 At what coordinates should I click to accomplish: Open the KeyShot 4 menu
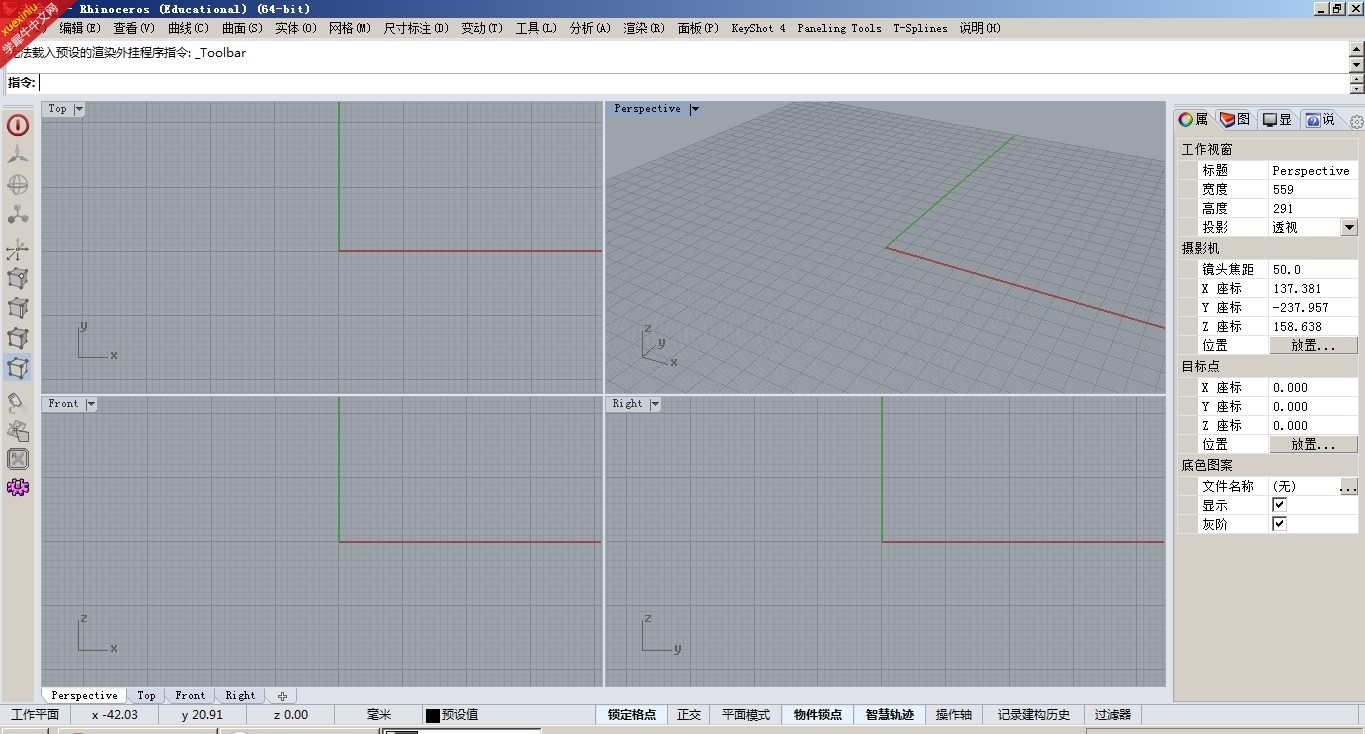click(x=759, y=28)
